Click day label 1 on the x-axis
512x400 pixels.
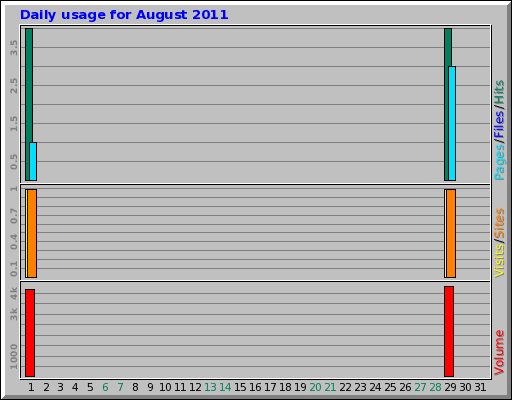[x=31, y=387]
